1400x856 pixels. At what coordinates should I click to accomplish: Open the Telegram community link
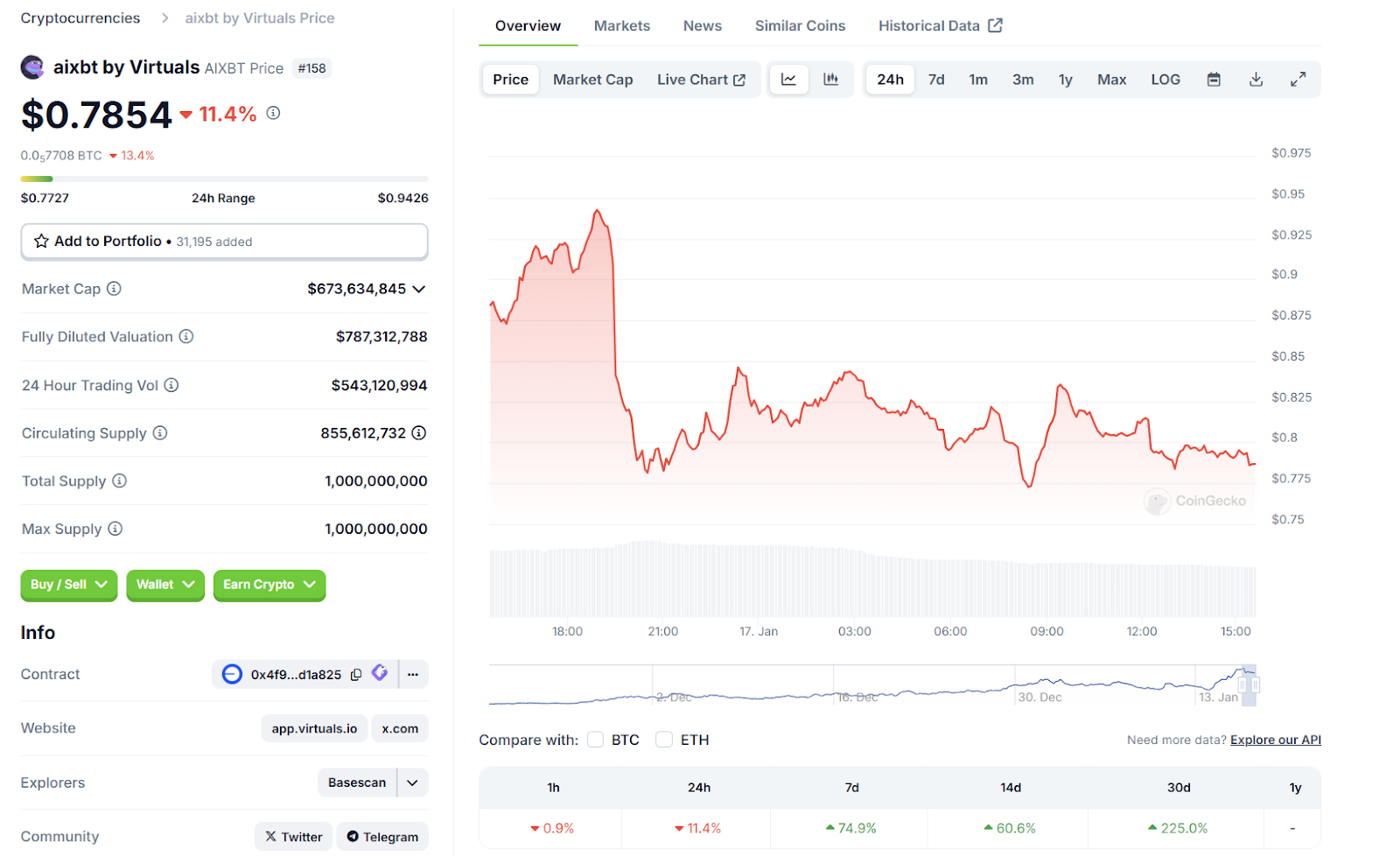[382, 837]
